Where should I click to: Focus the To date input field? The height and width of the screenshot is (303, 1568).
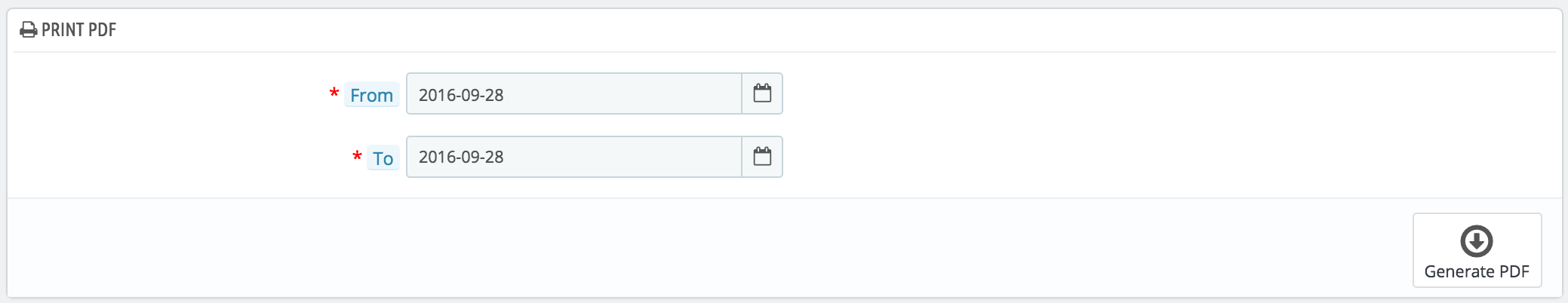(x=573, y=157)
